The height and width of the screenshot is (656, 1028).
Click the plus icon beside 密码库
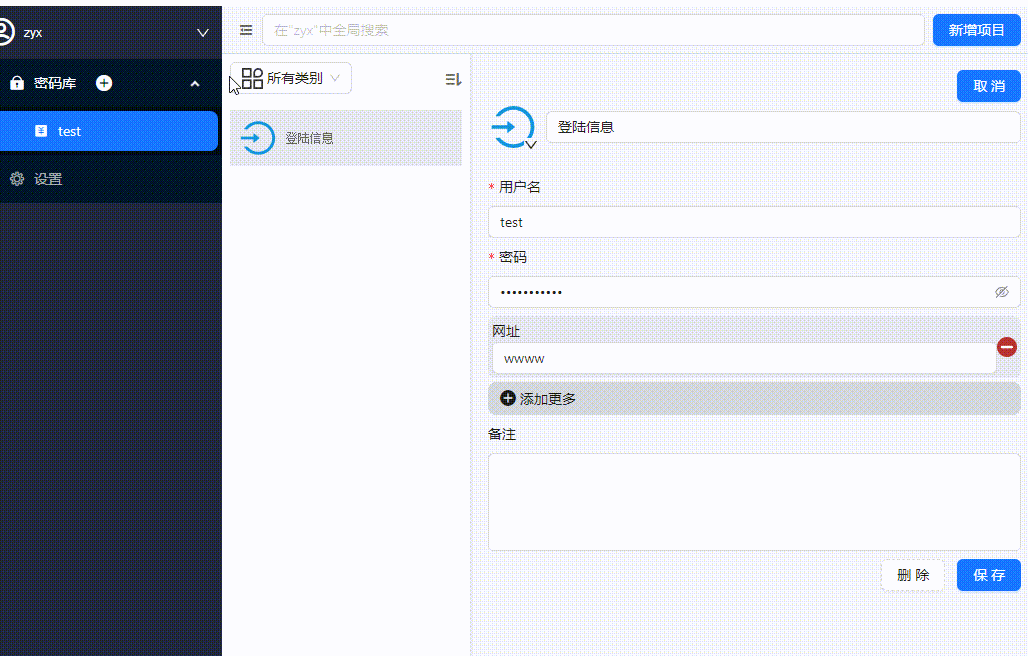pyautogui.click(x=104, y=83)
